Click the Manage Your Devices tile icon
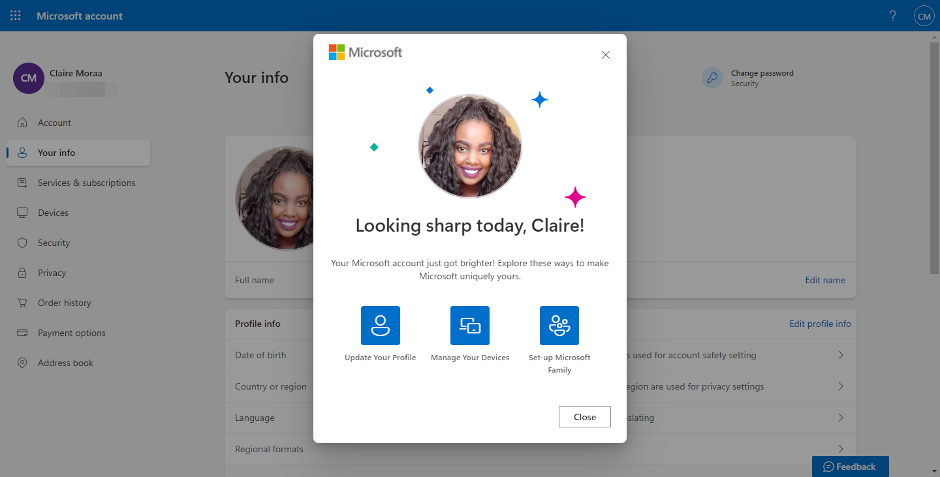940x477 pixels. 469,325
